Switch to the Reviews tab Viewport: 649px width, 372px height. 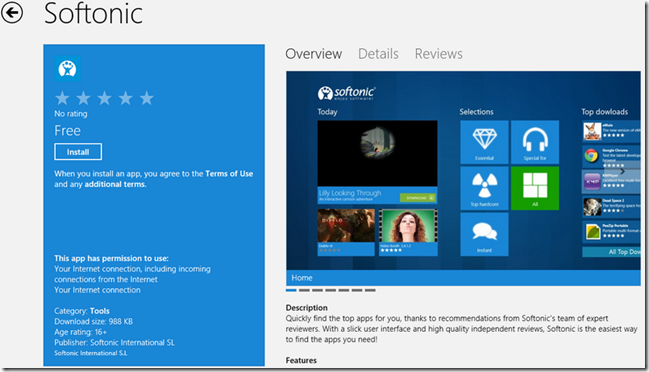(x=439, y=54)
